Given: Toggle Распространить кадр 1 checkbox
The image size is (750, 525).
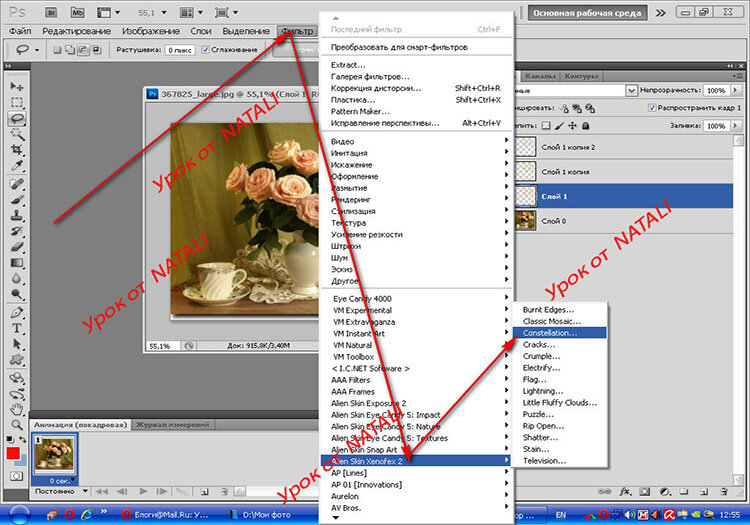Looking at the screenshot, I should (x=651, y=108).
